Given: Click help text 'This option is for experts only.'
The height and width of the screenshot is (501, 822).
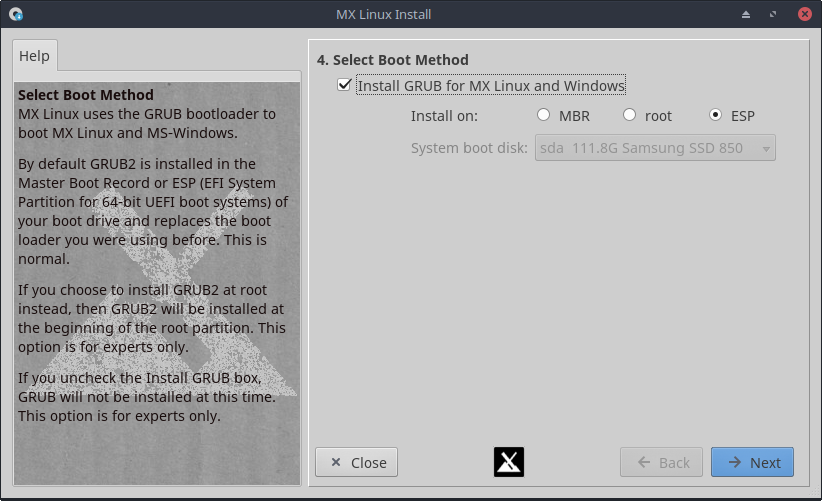Looking at the screenshot, I should click(x=119, y=416).
